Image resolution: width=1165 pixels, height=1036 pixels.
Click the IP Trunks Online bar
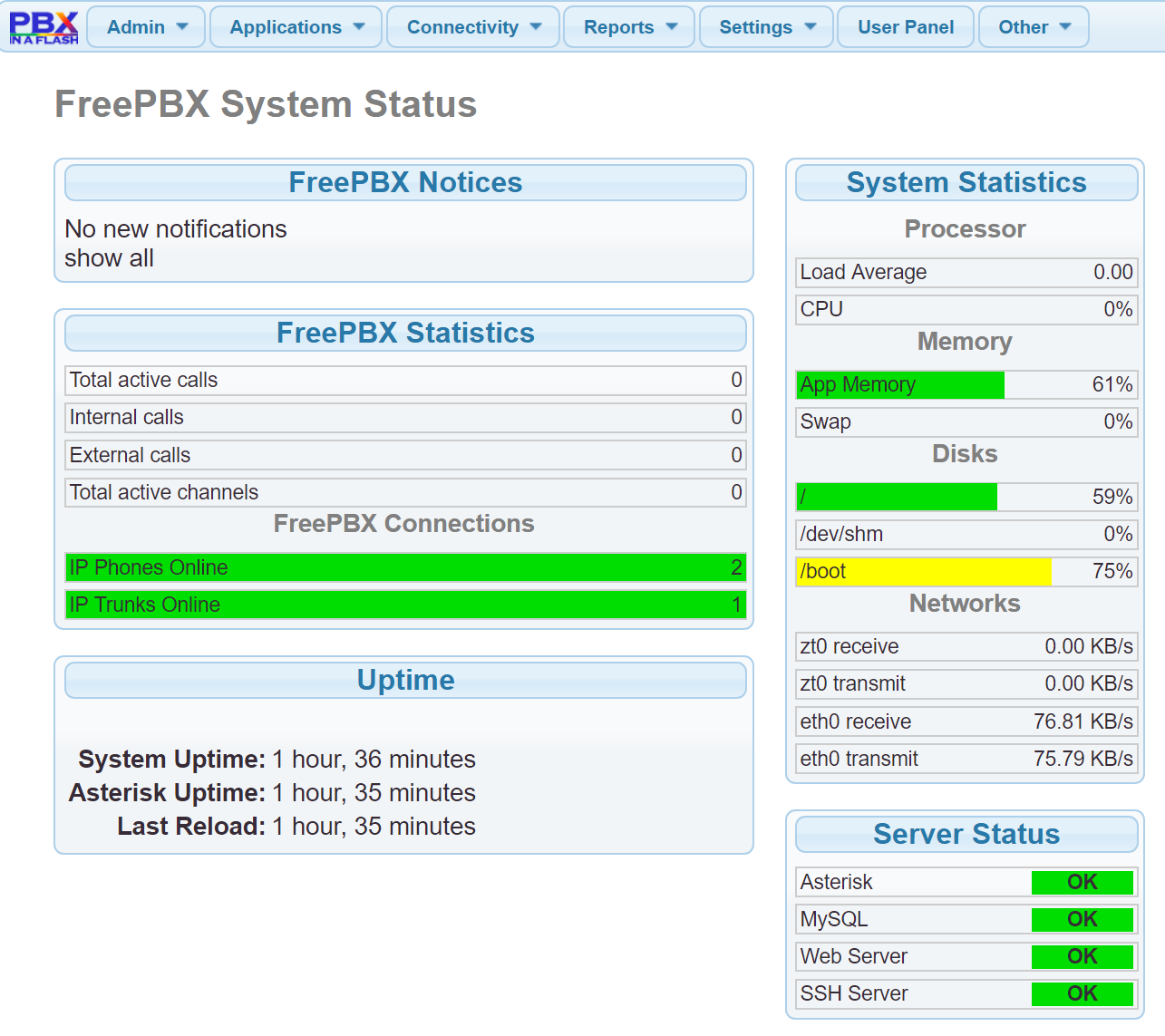[405, 605]
